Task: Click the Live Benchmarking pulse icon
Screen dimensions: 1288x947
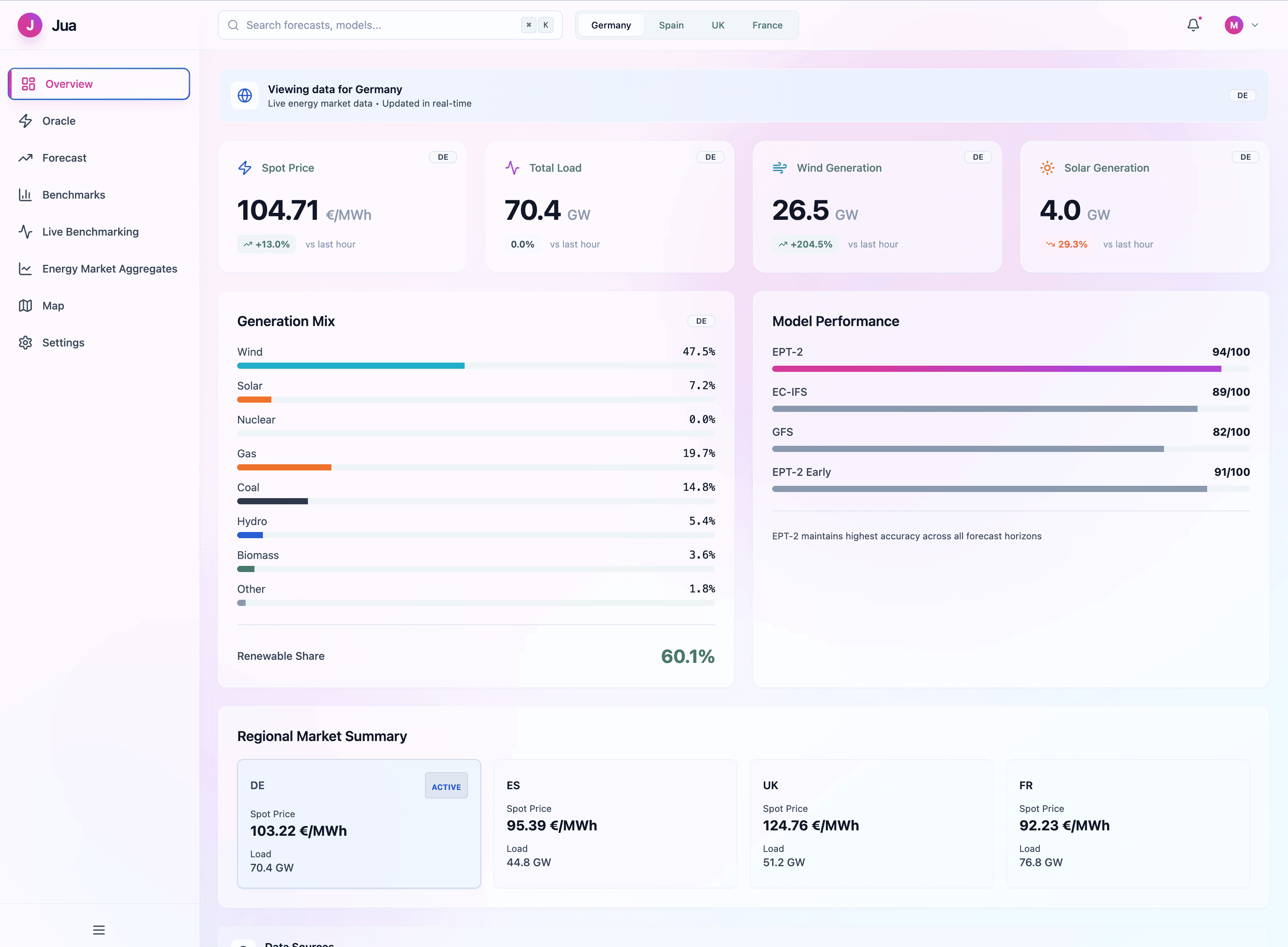Action: (x=25, y=232)
